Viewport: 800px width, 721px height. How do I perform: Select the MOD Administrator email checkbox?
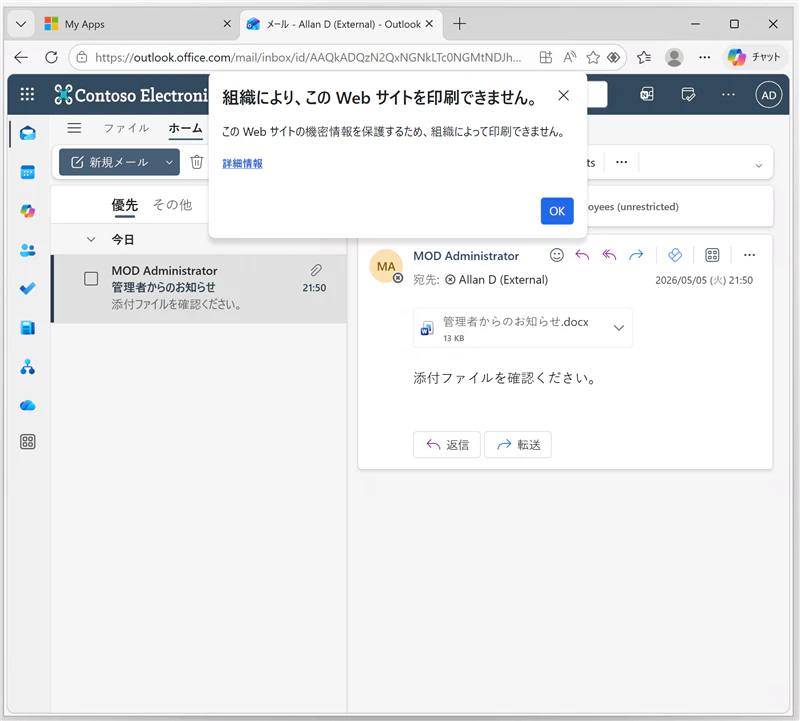click(x=91, y=279)
